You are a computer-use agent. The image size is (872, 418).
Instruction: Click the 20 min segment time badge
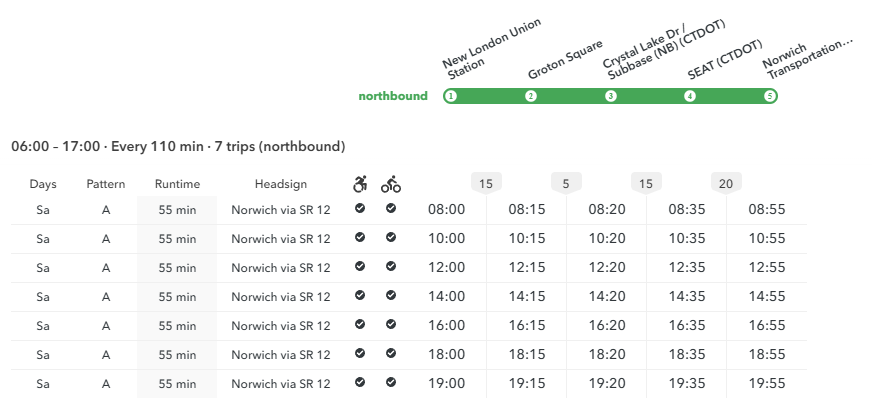click(x=726, y=183)
